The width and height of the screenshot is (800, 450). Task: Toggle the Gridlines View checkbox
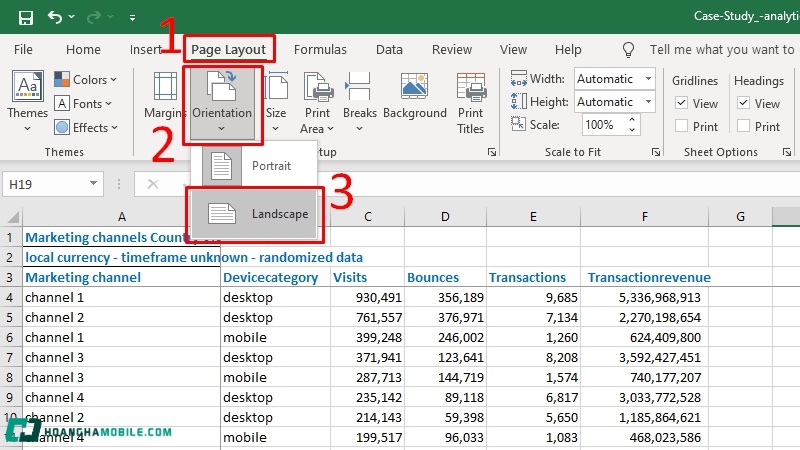click(x=682, y=103)
